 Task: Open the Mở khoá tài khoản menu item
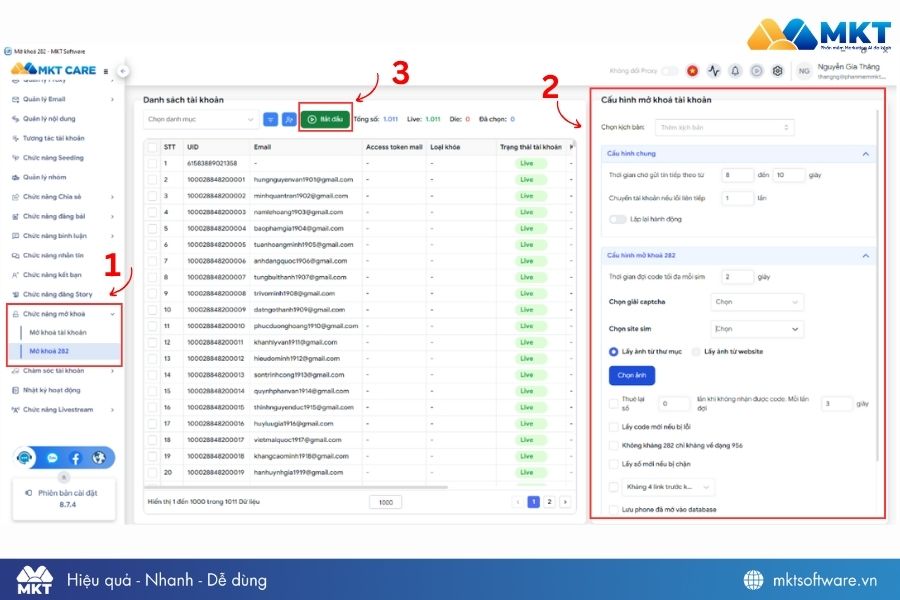pos(58,332)
